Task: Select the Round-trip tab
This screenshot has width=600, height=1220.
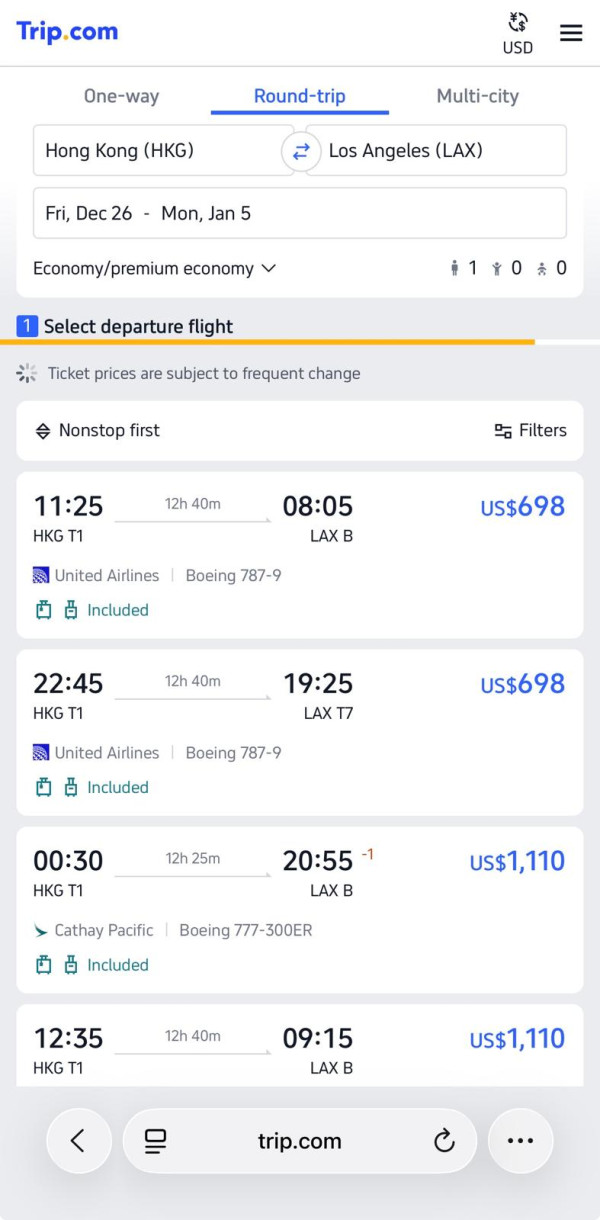Action: (299, 97)
